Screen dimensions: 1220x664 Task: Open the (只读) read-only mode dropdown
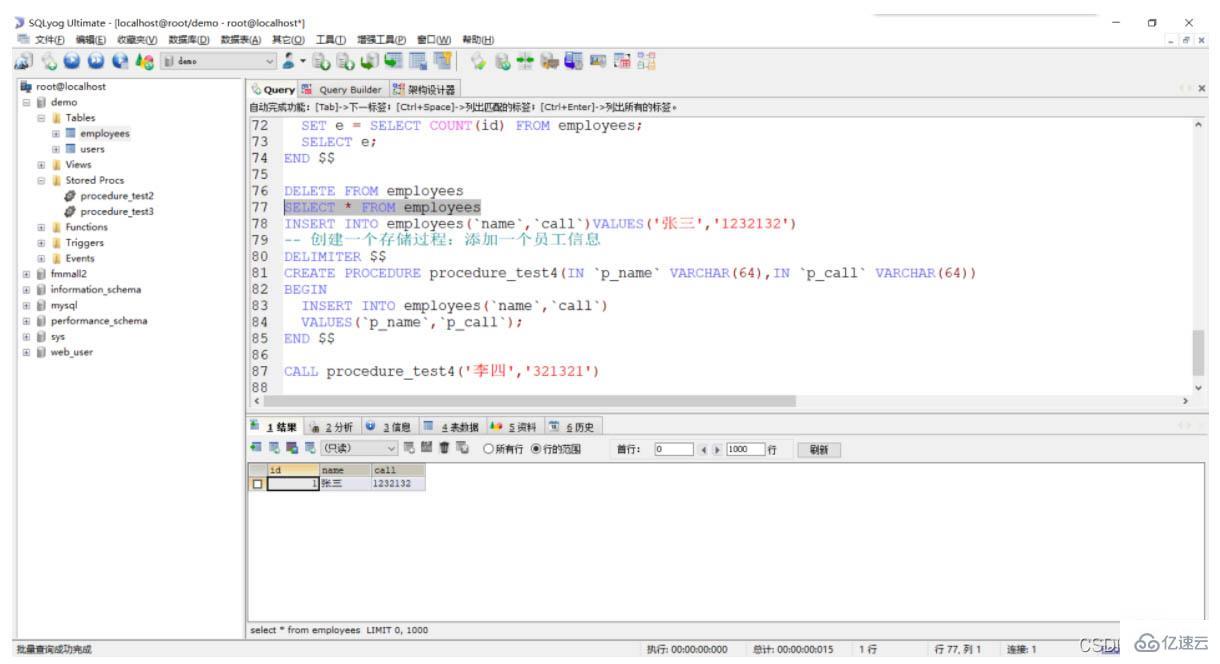click(x=391, y=450)
